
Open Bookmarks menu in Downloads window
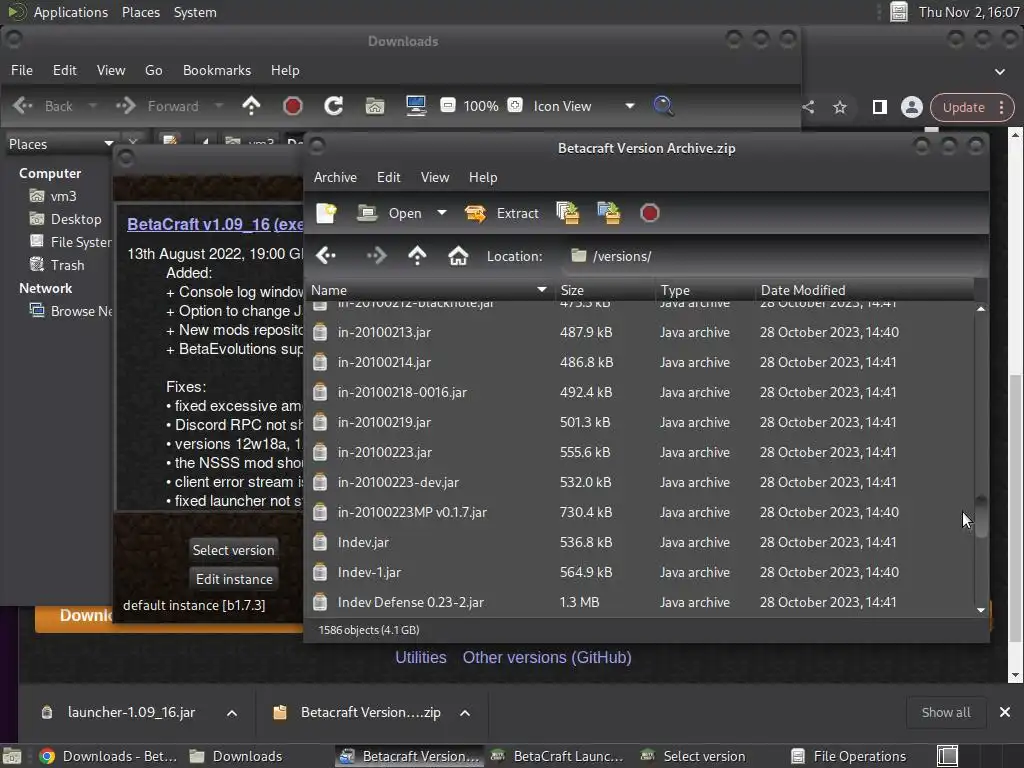pos(217,70)
